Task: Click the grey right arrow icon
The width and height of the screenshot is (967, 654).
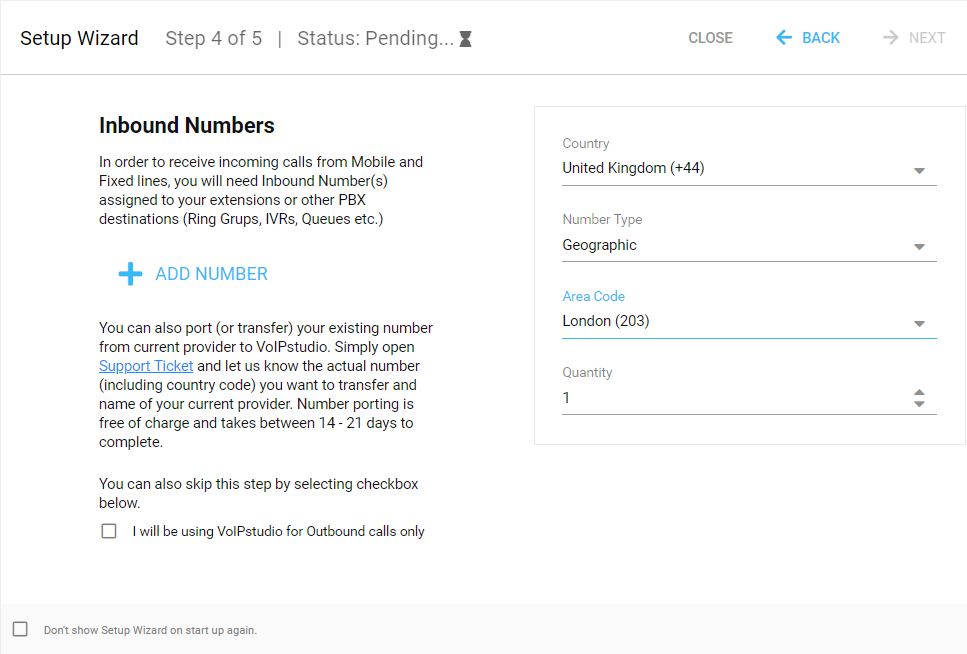Action: (x=890, y=38)
